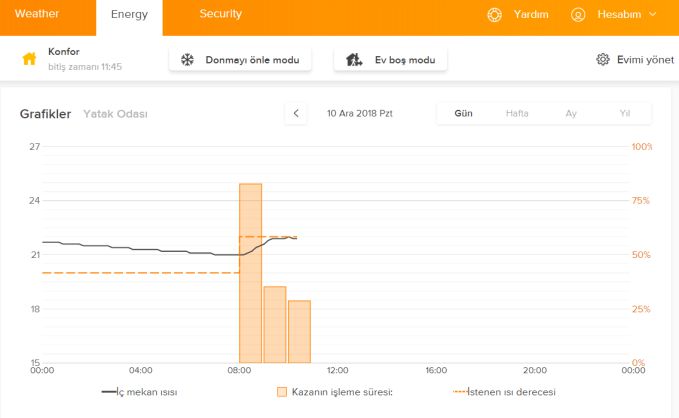Click the user account icon beside Hesabım
Screen dimensions: 679x418
click(578, 15)
